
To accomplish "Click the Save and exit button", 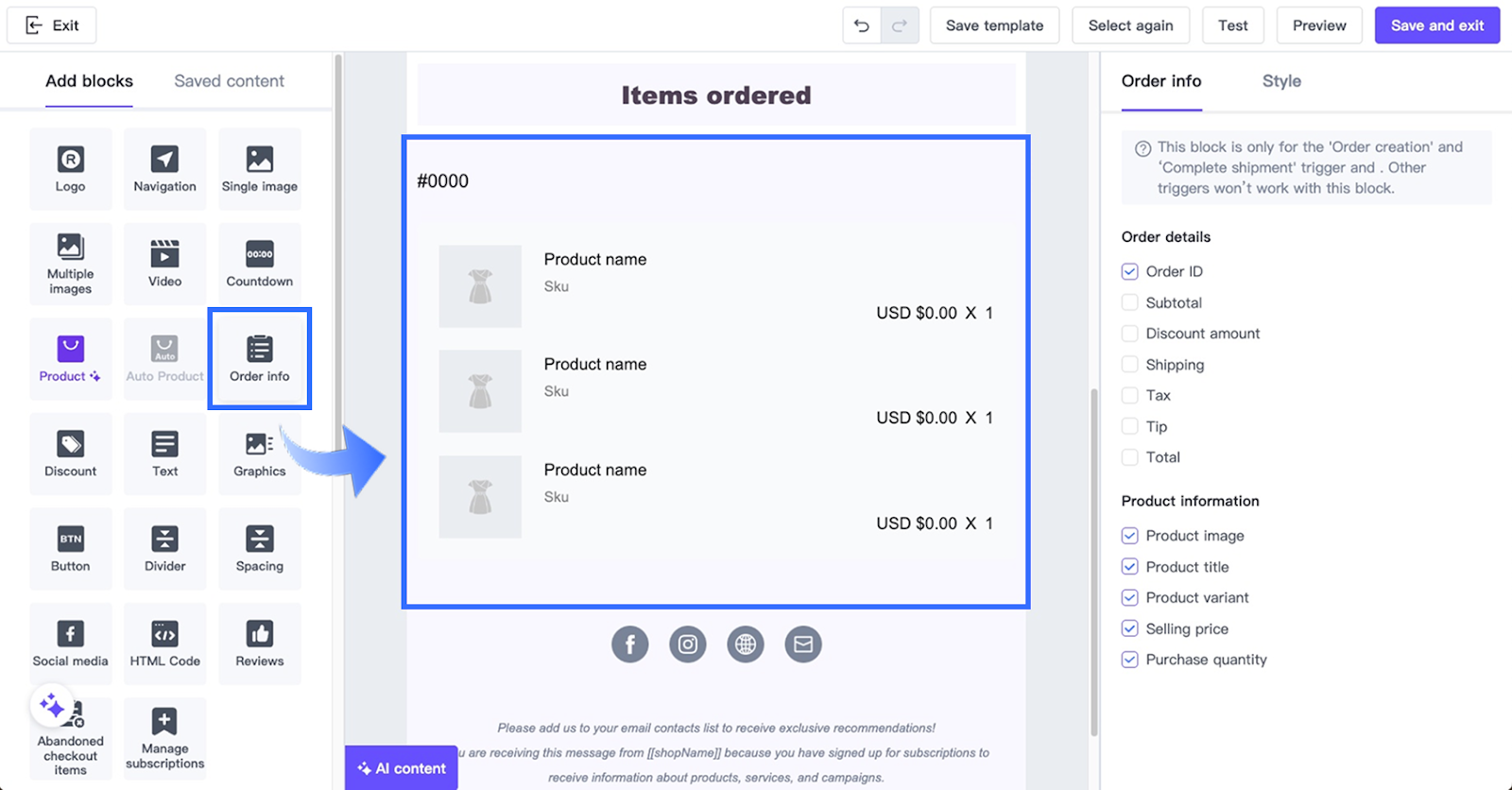I will [1436, 26].
